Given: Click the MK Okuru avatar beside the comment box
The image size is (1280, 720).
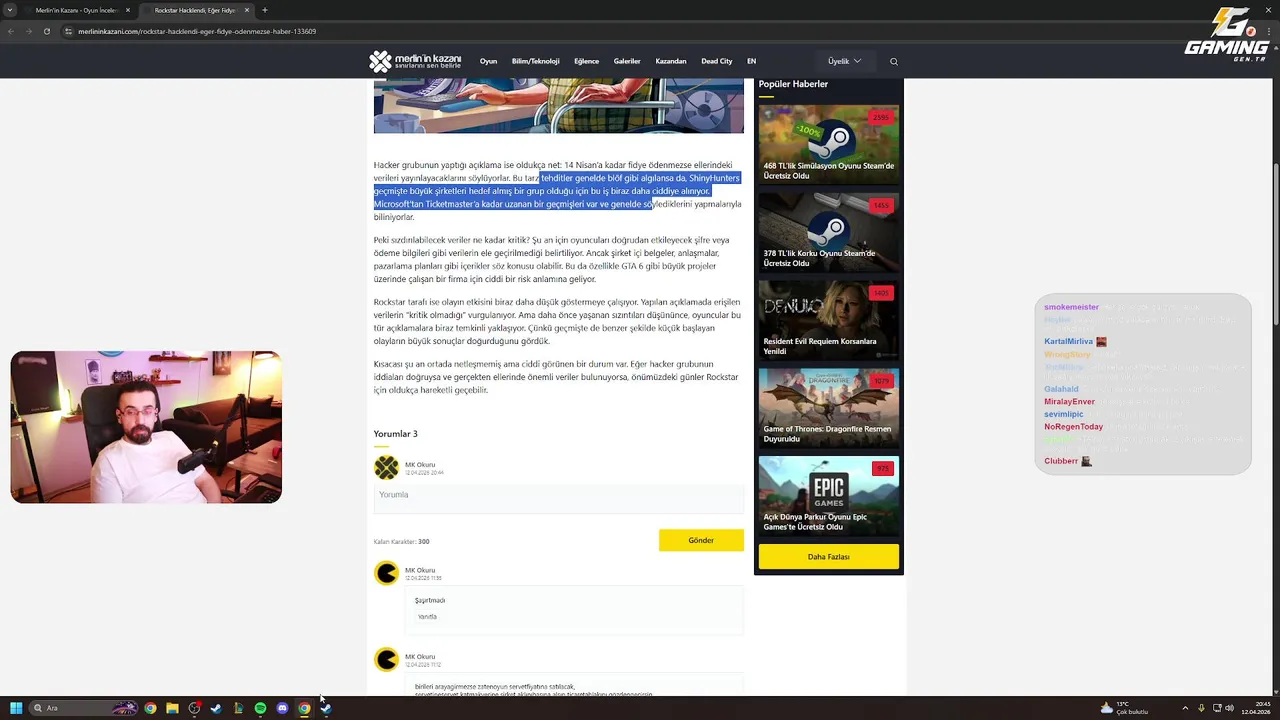Looking at the screenshot, I should (x=386, y=467).
